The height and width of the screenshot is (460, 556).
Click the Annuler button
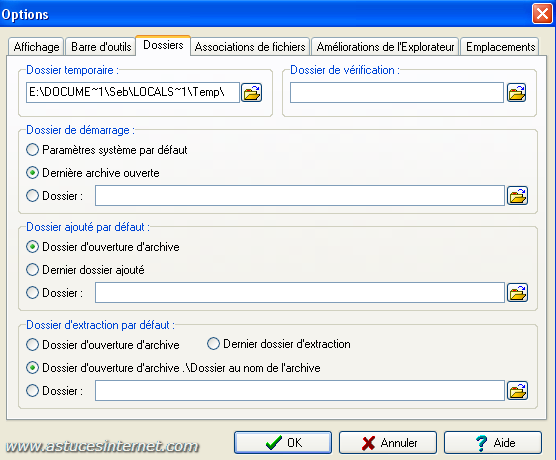point(388,442)
